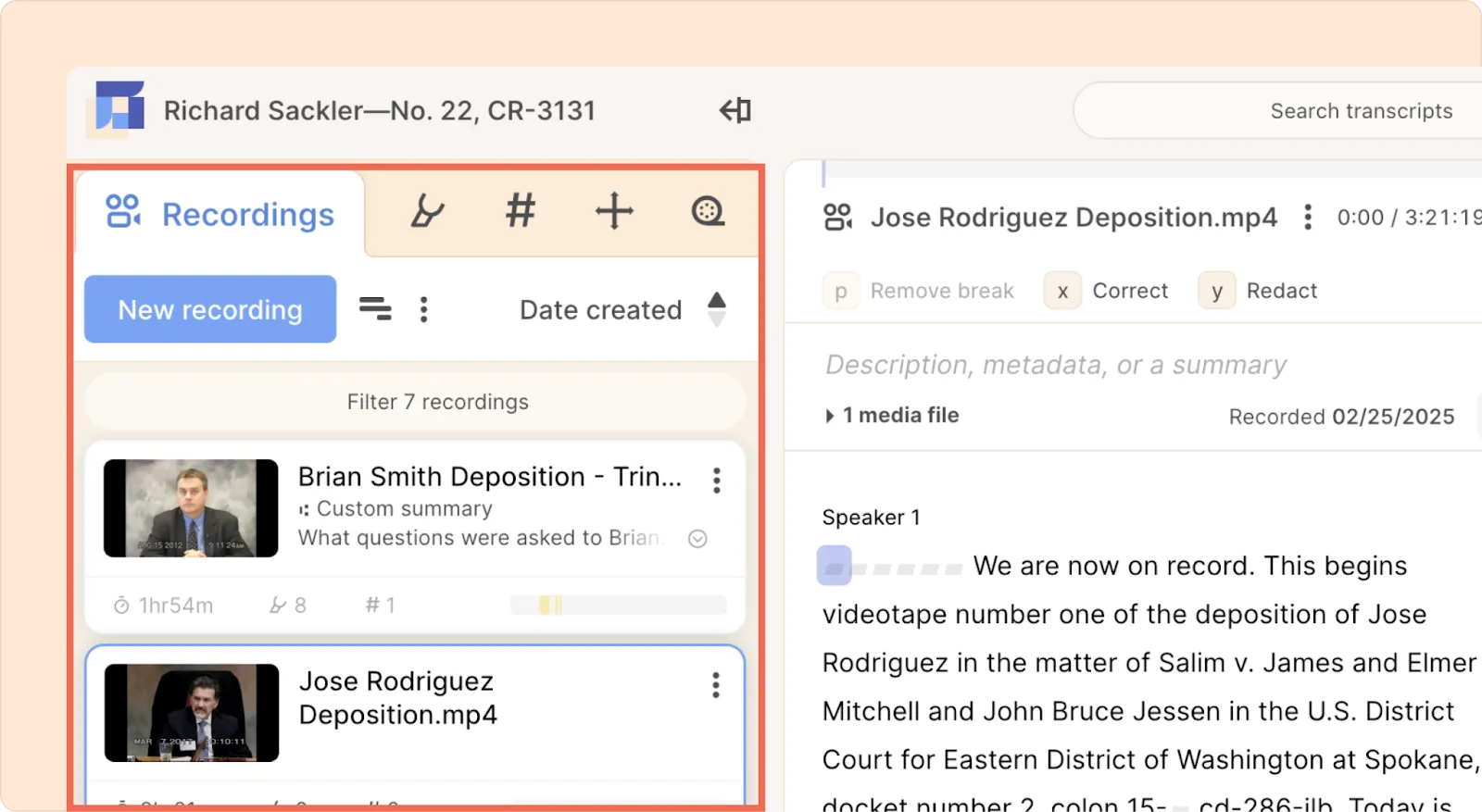1482x812 pixels.
Task: Click the transcript line Mitchell and John Bruce Jessen
Action: [1138, 711]
